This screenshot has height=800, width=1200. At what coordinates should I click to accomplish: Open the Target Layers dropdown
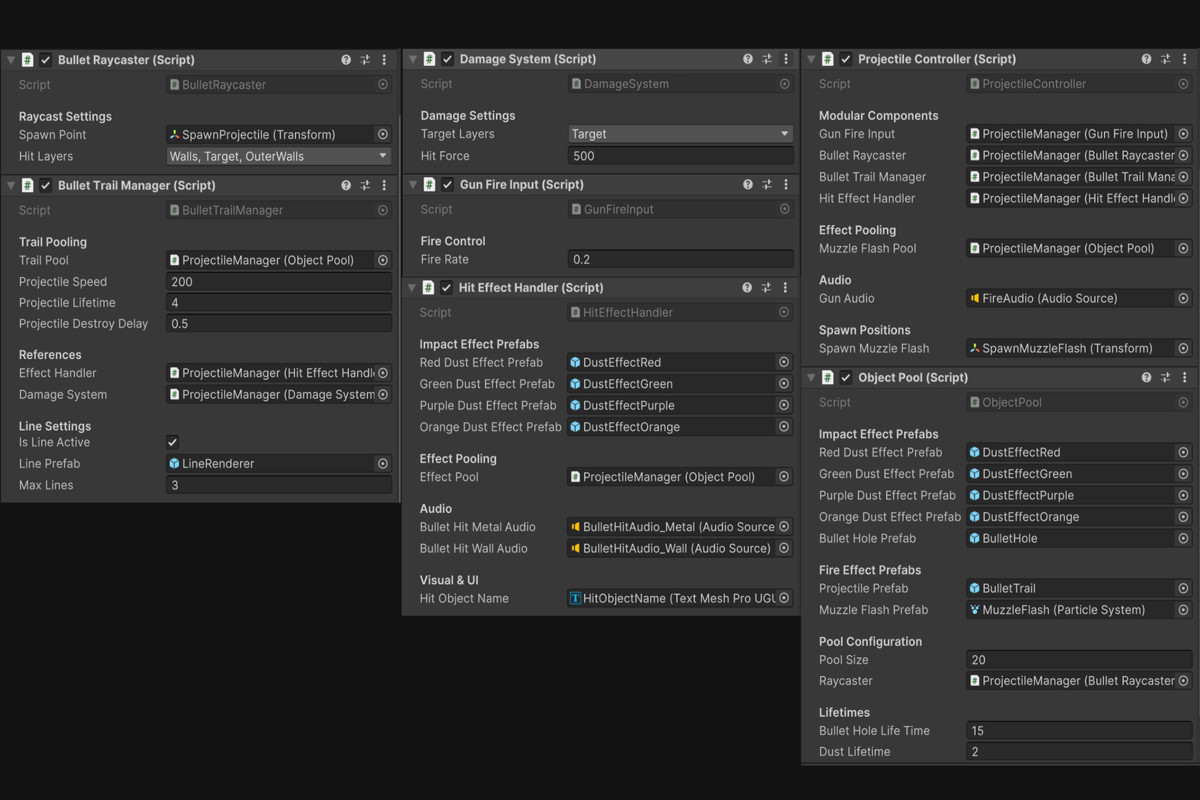pyautogui.click(x=680, y=133)
